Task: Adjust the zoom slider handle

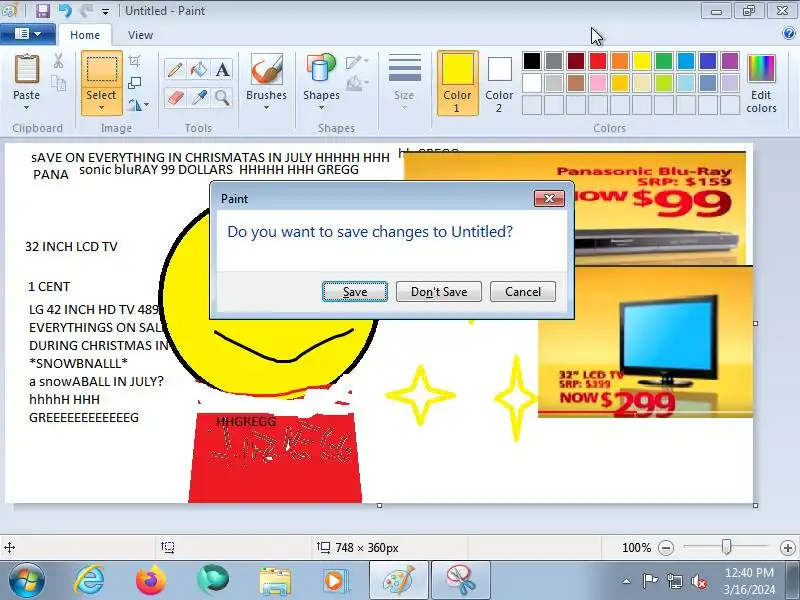Action: pos(727,547)
